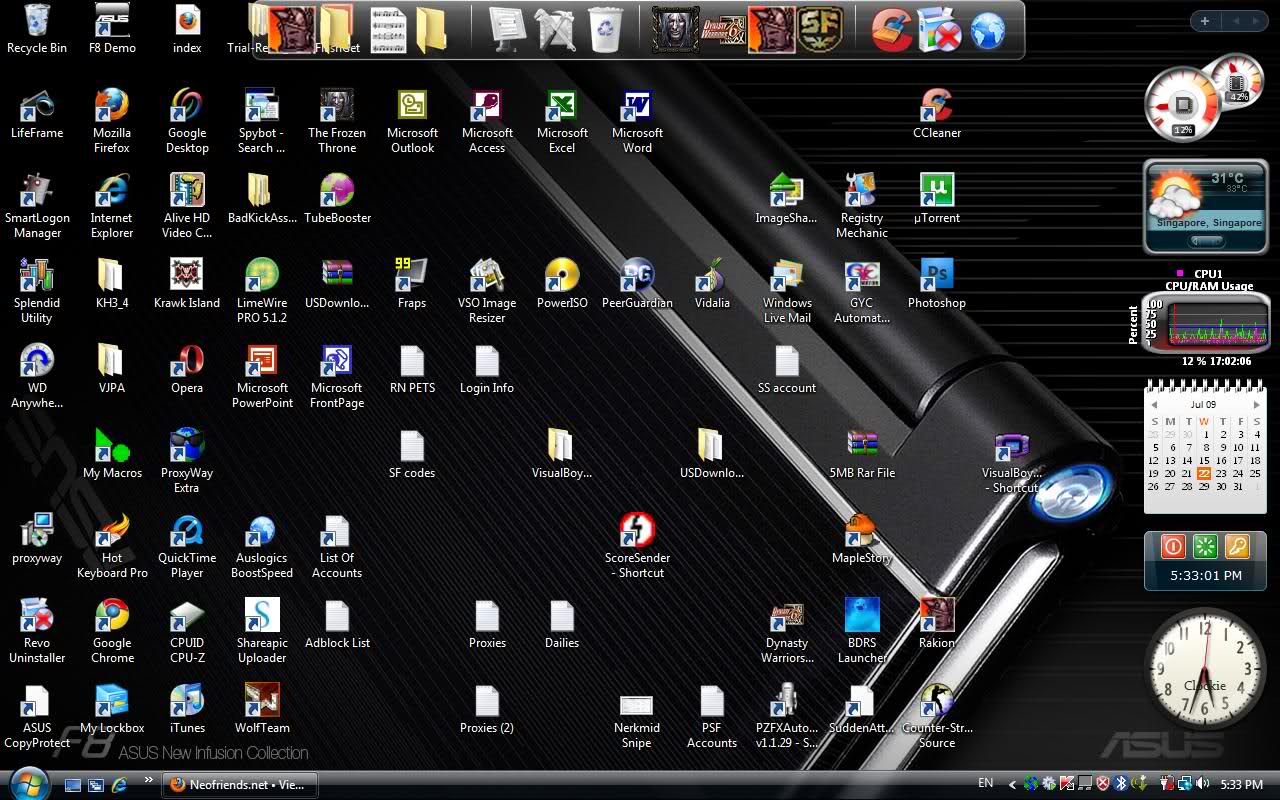Click the analog Clockie clock gadget
Viewport: 1280px width, 800px height.
click(1205, 668)
